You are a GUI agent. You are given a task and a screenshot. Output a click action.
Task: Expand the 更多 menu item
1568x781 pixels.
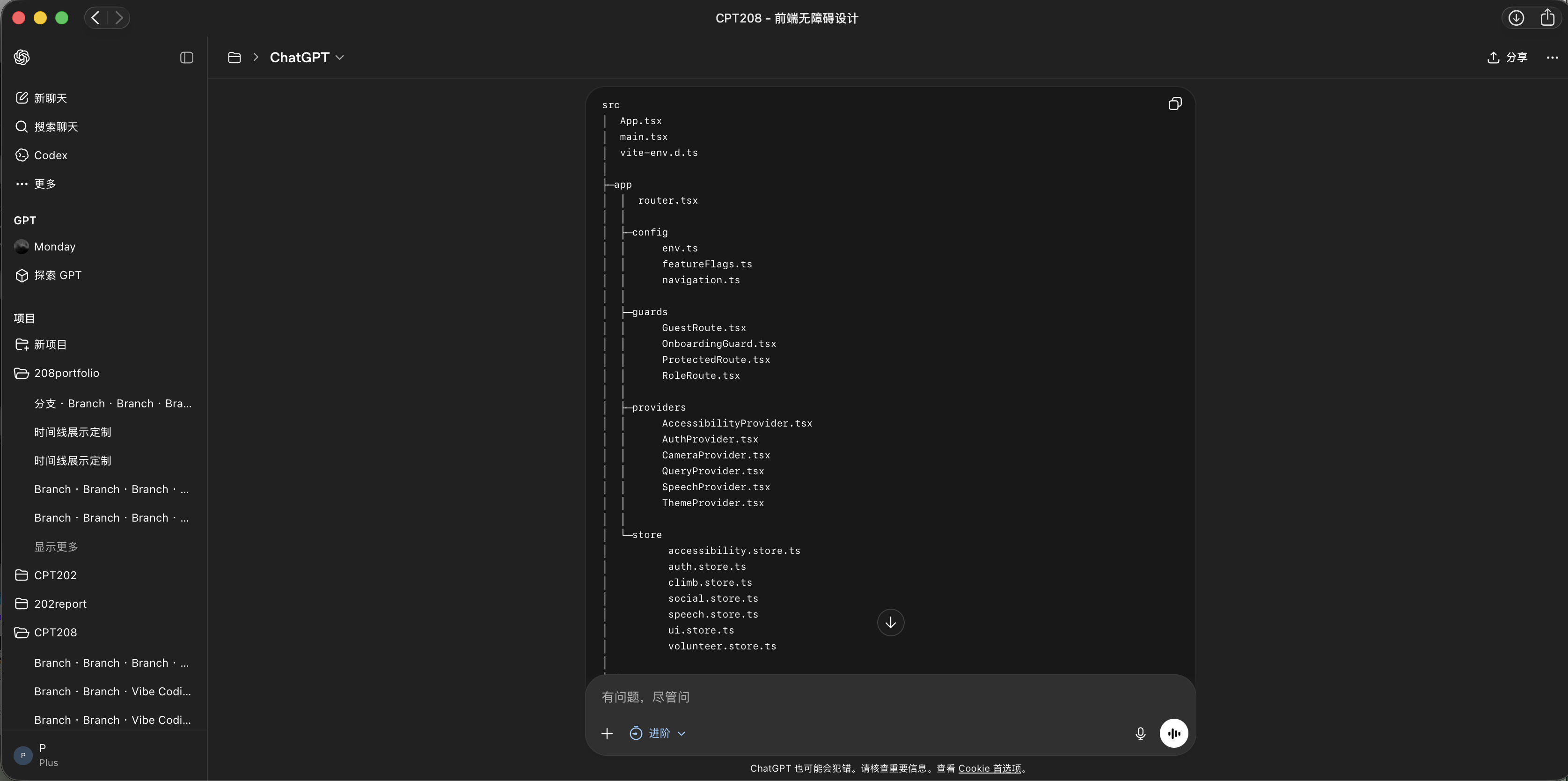(x=103, y=184)
